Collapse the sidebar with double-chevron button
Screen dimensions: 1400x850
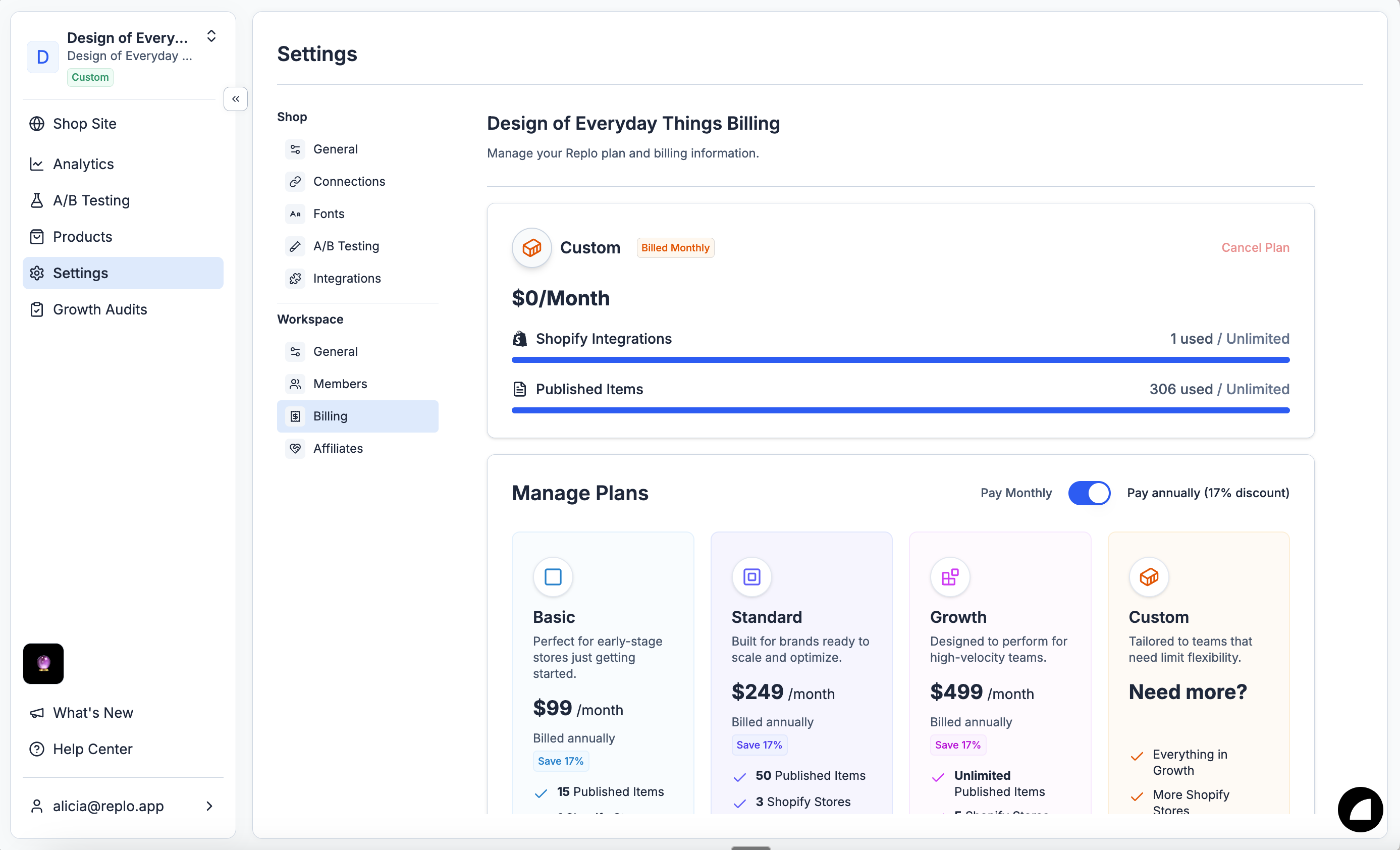pos(235,99)
